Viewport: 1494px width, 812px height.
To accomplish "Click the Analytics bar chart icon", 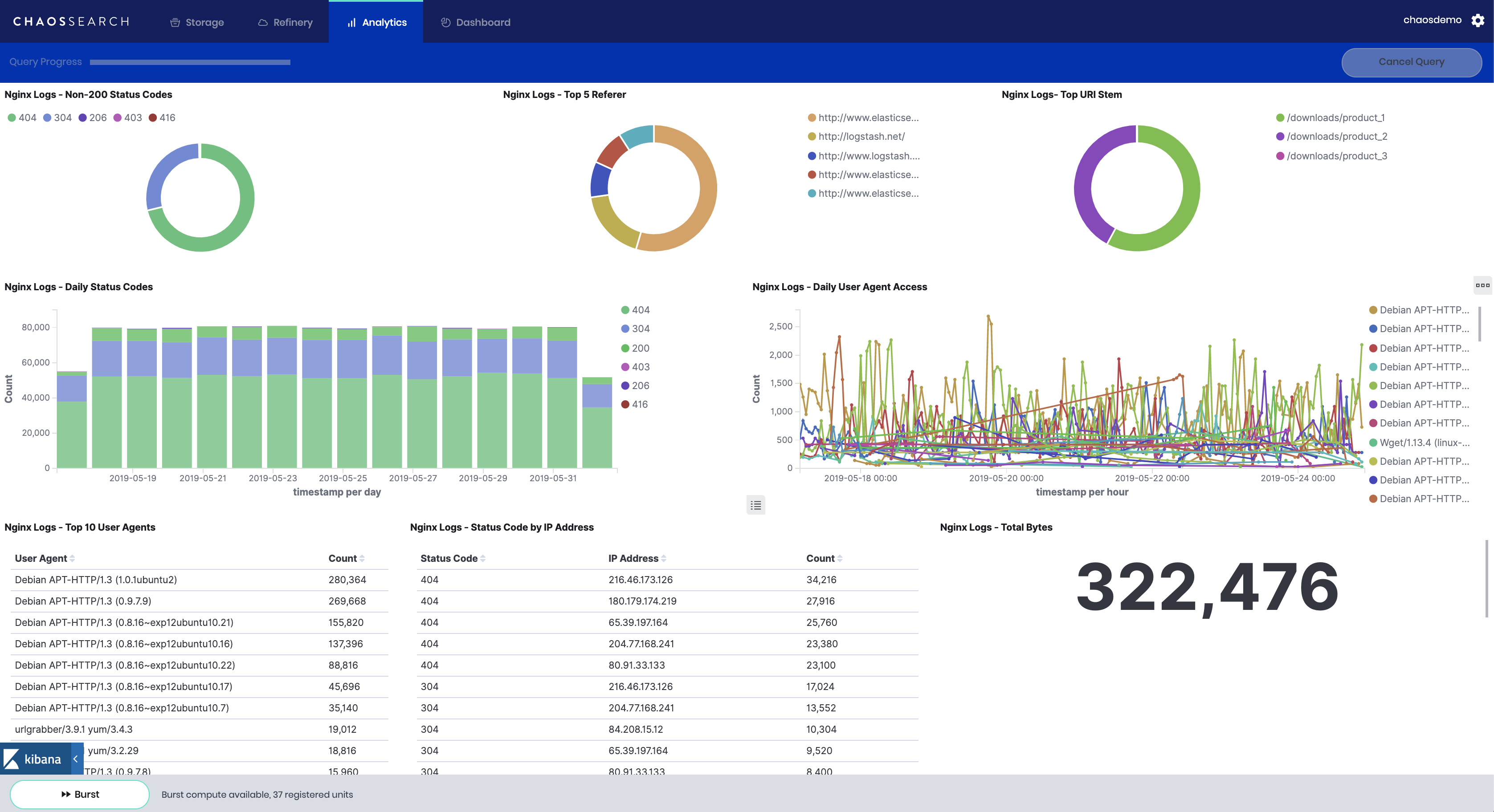I will coord(351,23).
